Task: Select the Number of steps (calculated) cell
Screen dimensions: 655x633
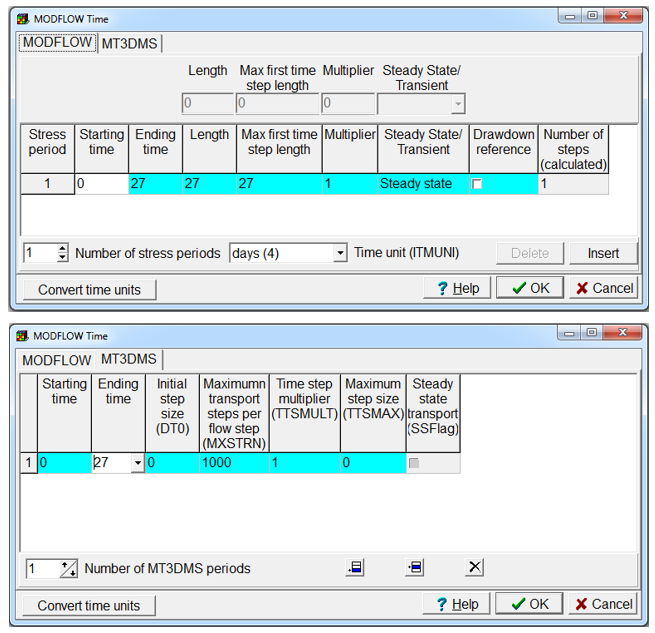Action: click(573, 184)
